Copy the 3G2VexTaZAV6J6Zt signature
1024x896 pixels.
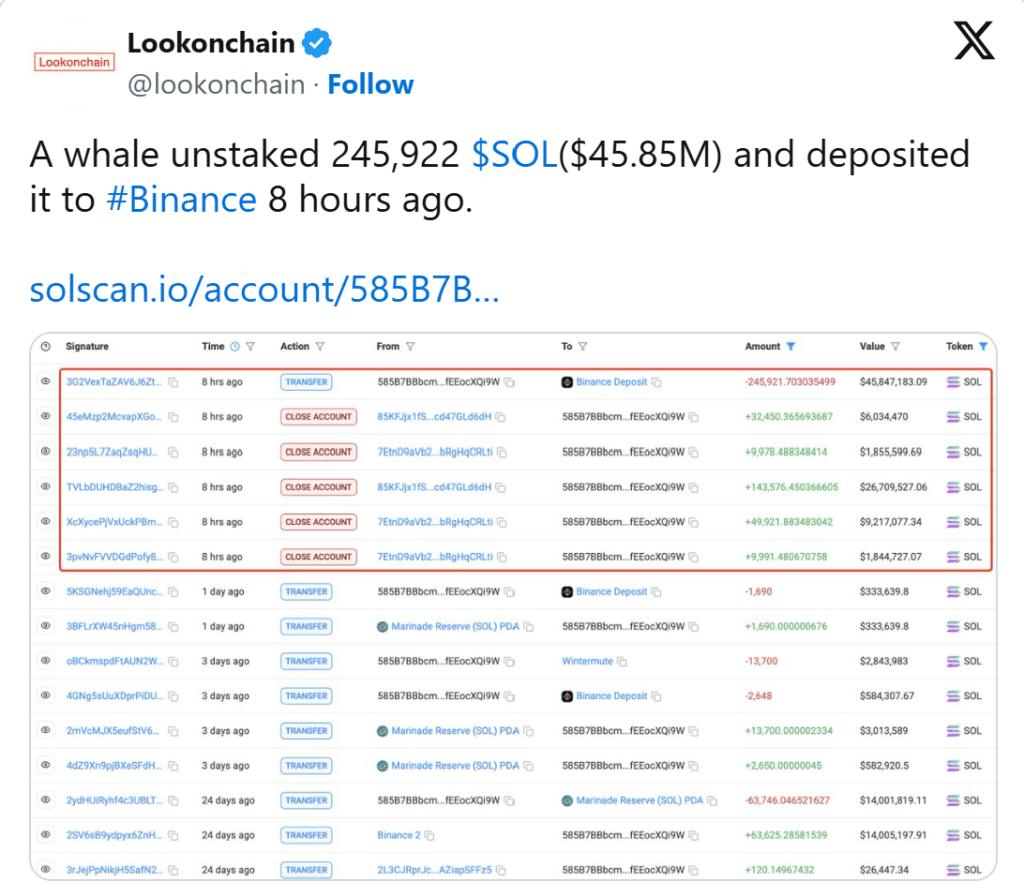click(174, 382)
